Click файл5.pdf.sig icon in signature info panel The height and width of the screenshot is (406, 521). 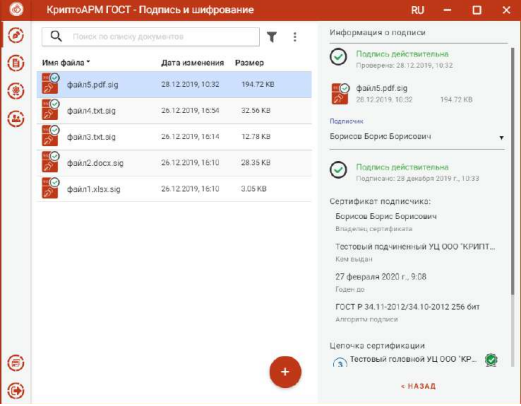[340, 94]
